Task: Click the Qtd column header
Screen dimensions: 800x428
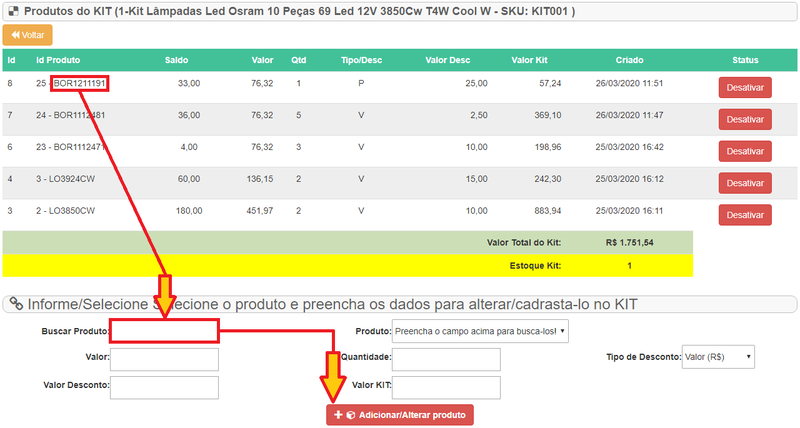Action: [x=298, y=60]
